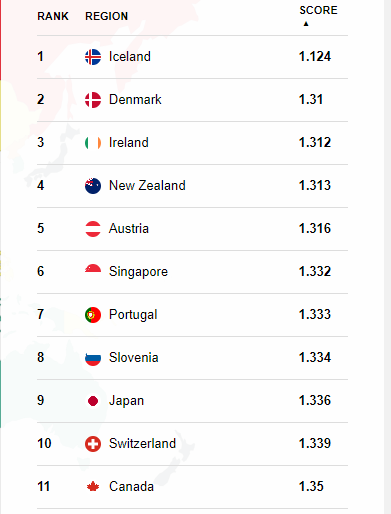Click the Austria flag icon
Image resolution: width=391 pixels, height=514 pixels.
coord(93,229)
